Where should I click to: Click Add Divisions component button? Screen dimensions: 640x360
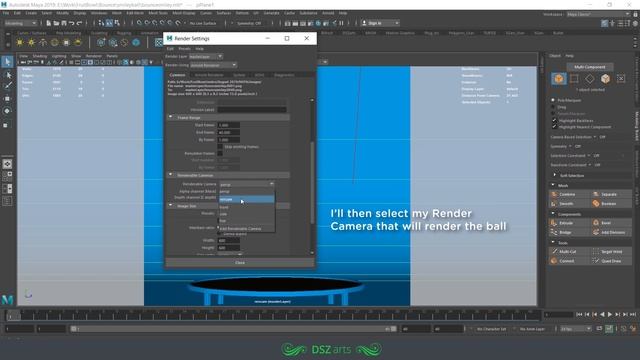point(611,232)
